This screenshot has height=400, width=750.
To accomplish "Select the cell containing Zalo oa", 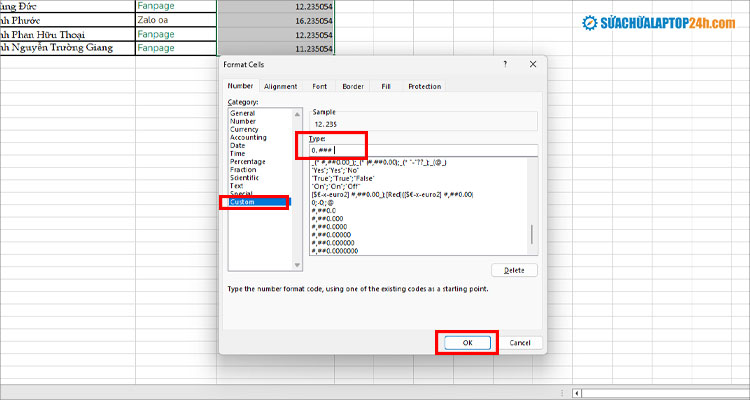I will pyautogui.click(x=176, y=17).
